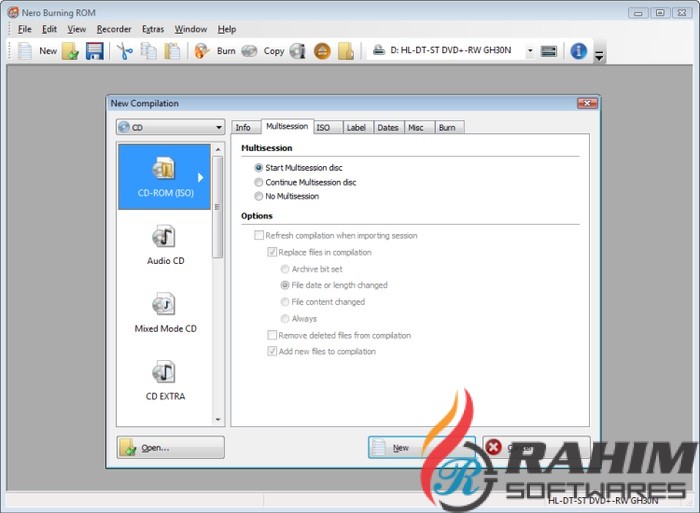Click the compilation list scroll down arrow
This screenshot has width=700, height=513.
pos(218,420)
